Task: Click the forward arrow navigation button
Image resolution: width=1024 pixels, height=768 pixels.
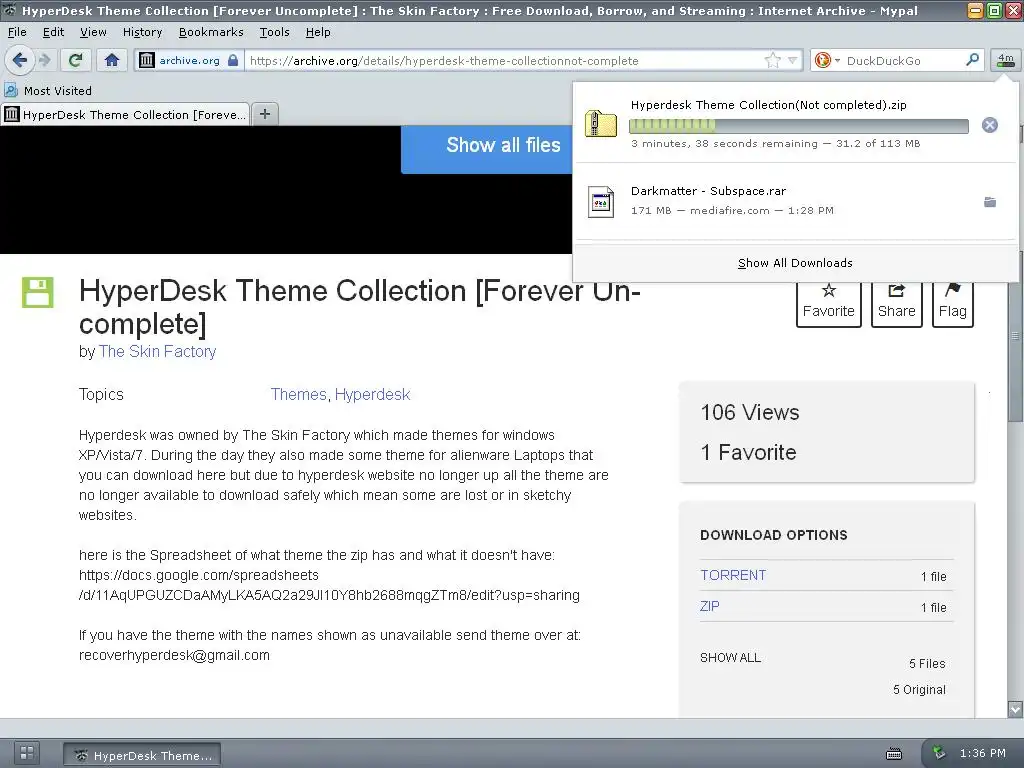Action: point(44,60)
